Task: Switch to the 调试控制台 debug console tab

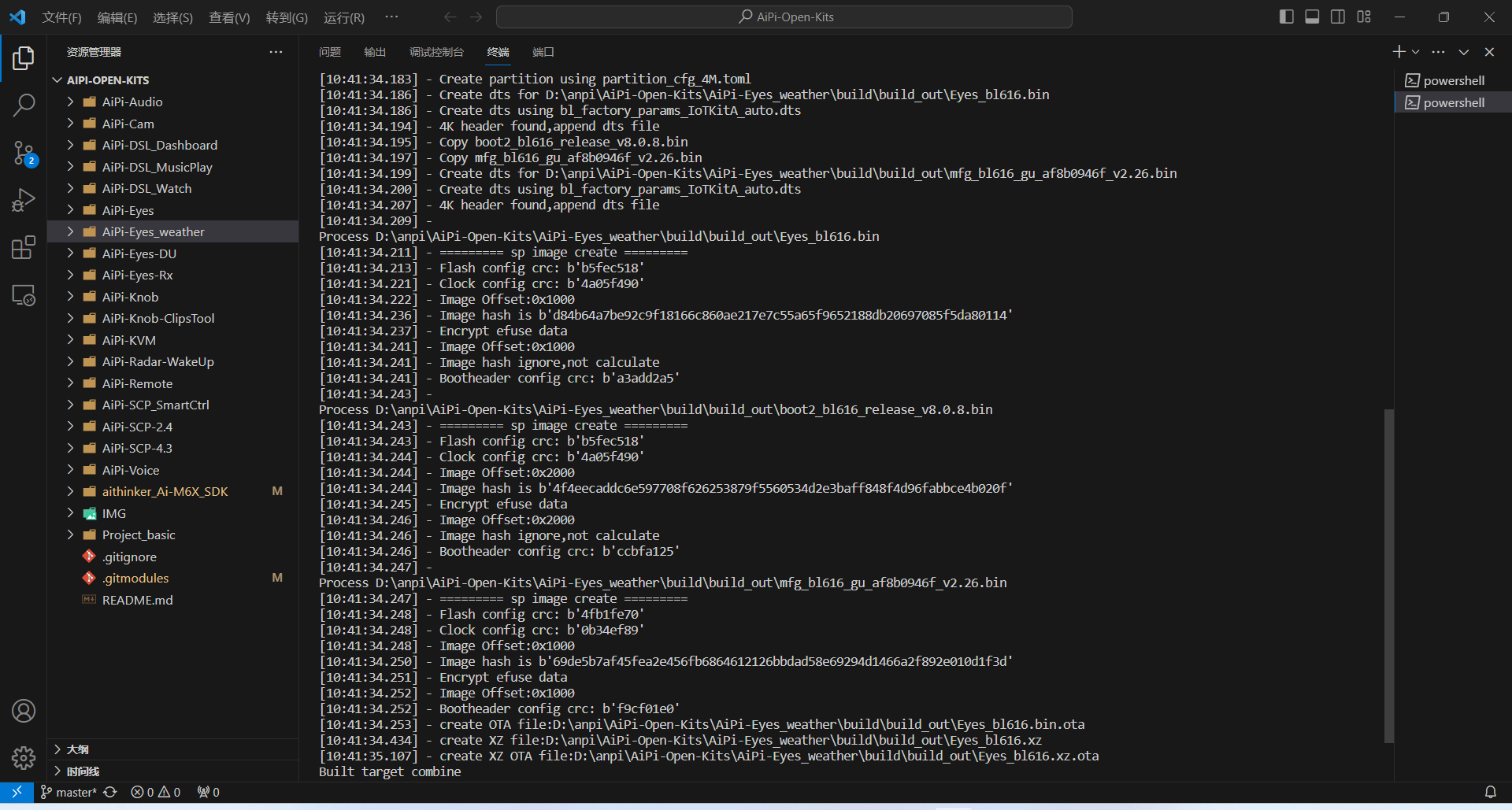Action: coord(436,52)
